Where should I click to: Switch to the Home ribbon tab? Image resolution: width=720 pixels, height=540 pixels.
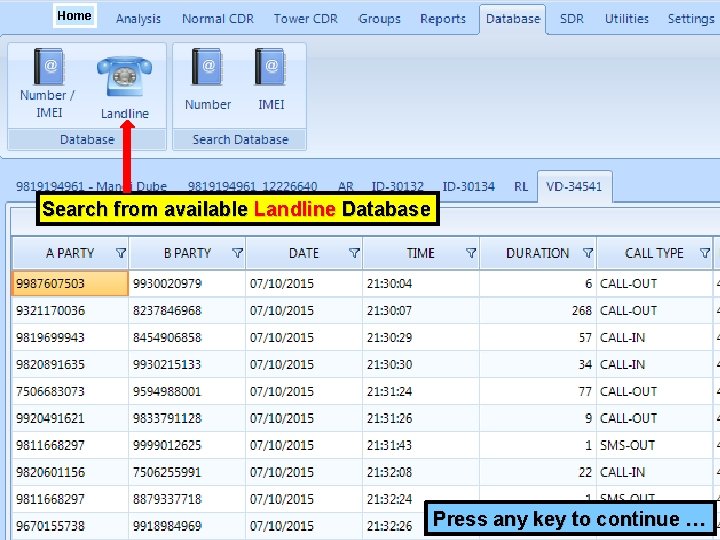pos(74,16)
